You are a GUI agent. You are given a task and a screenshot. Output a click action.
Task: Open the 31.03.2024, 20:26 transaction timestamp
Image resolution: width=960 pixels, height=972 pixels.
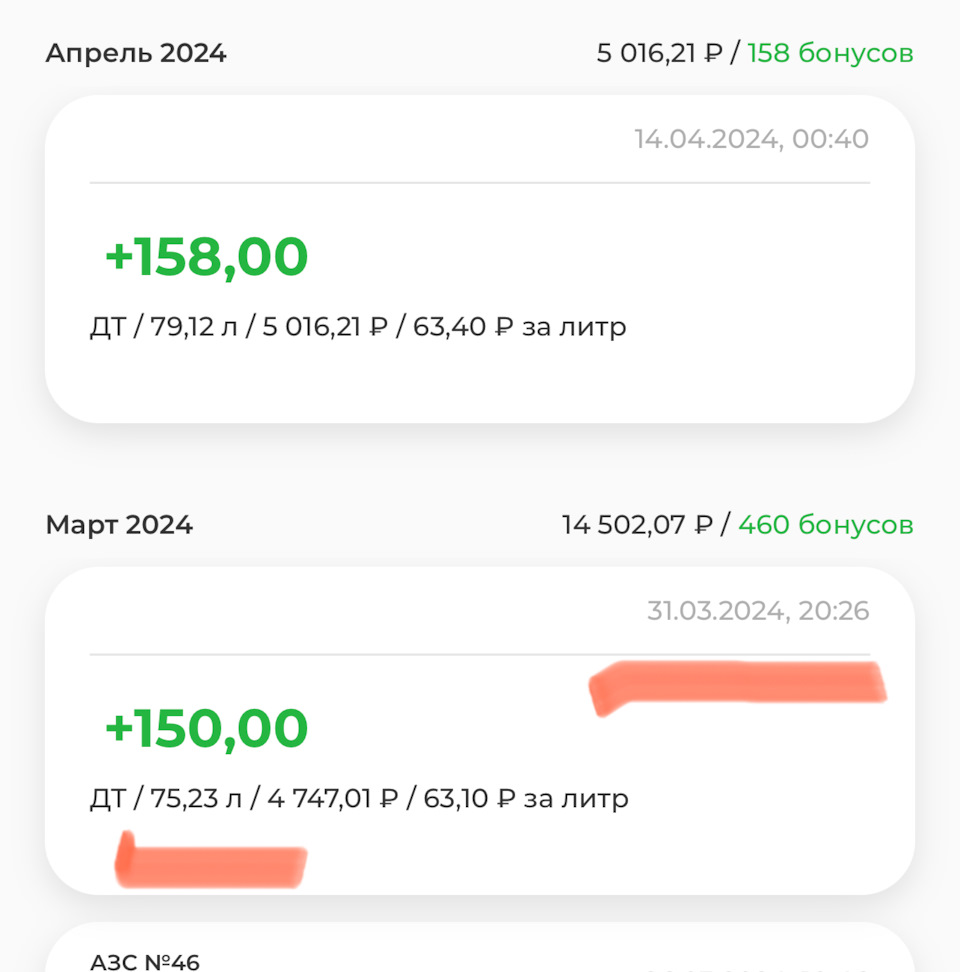(757, 610)
